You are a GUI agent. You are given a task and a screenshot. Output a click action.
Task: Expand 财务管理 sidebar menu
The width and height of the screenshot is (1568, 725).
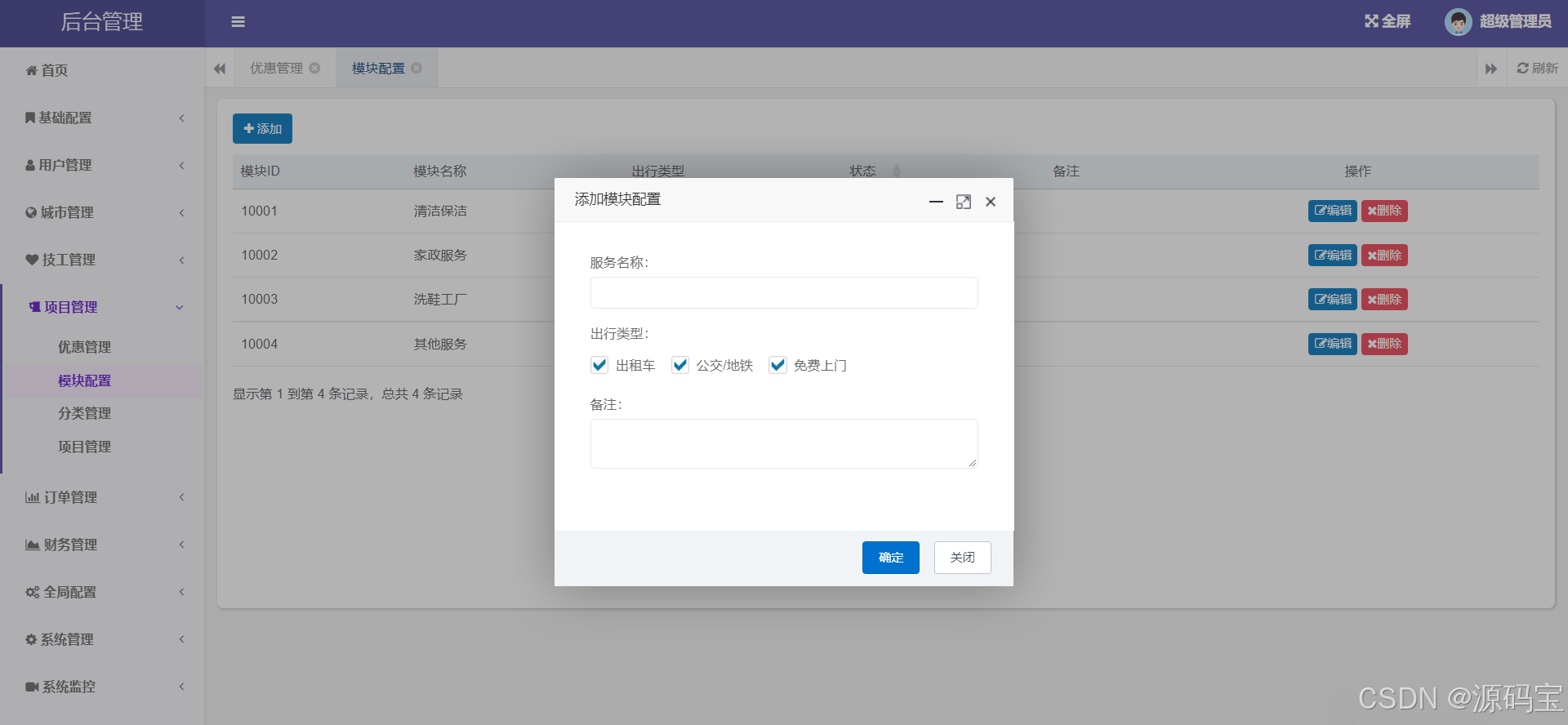click(102, 545)
